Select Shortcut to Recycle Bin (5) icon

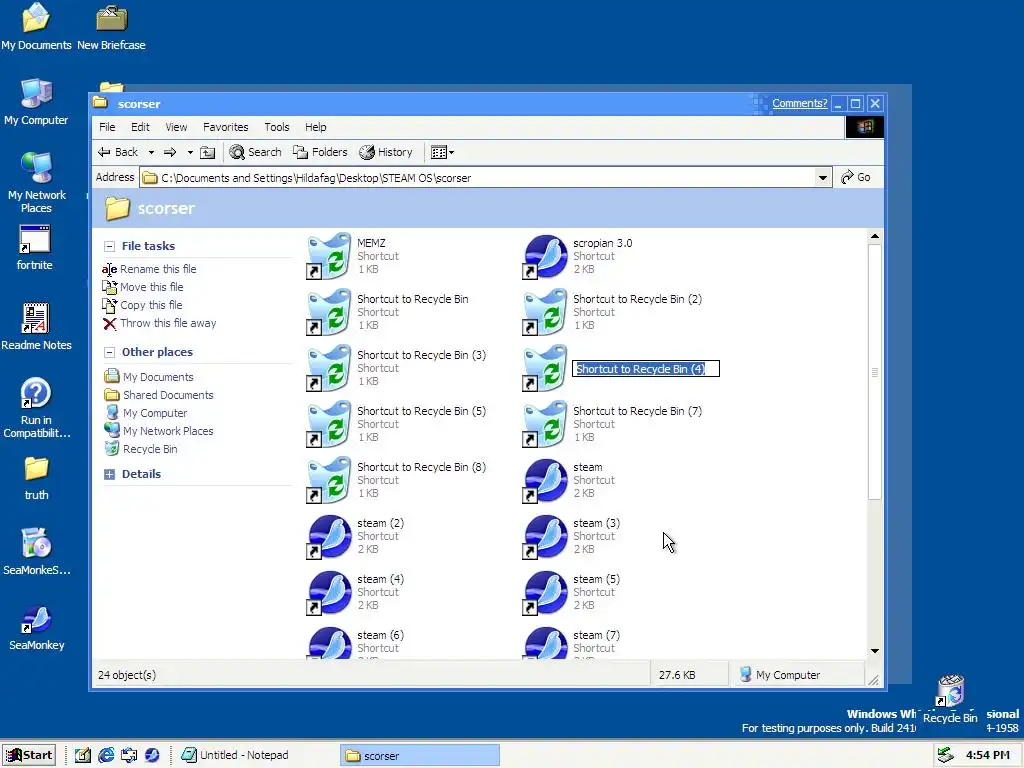click(x=328, y=424)
